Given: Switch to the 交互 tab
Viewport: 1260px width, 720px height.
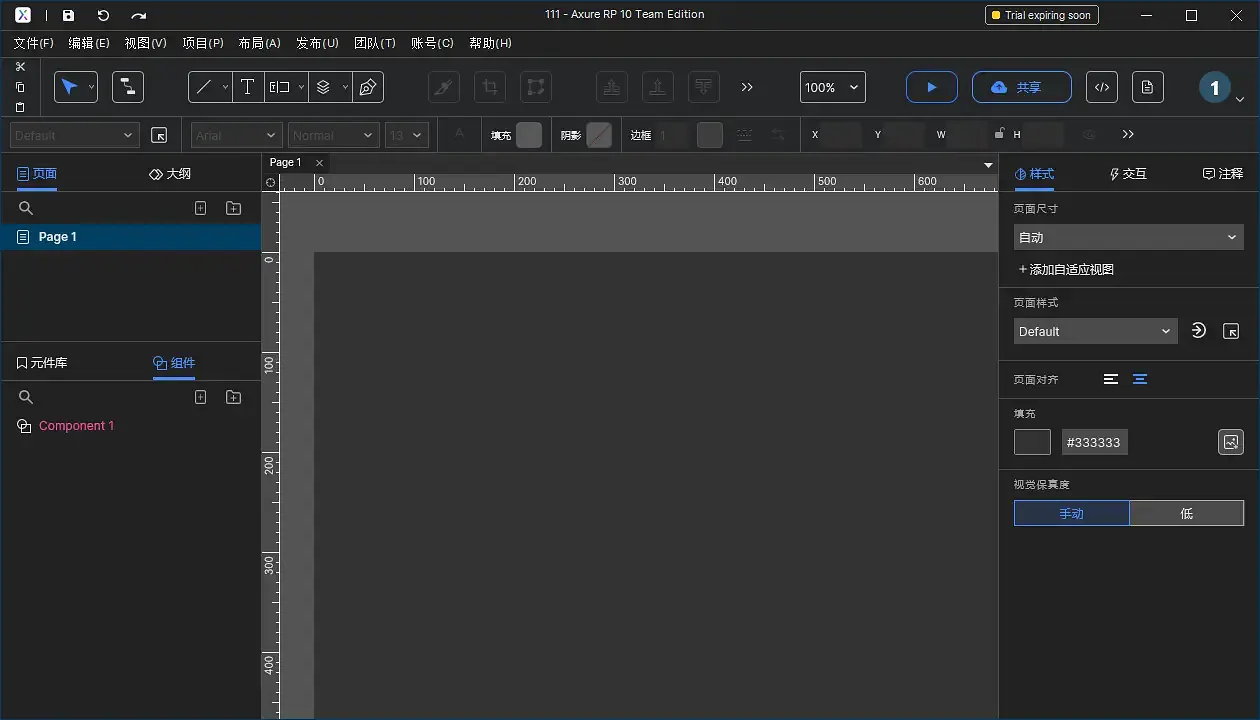Looking at the screenshot, I should (1128, 173).
